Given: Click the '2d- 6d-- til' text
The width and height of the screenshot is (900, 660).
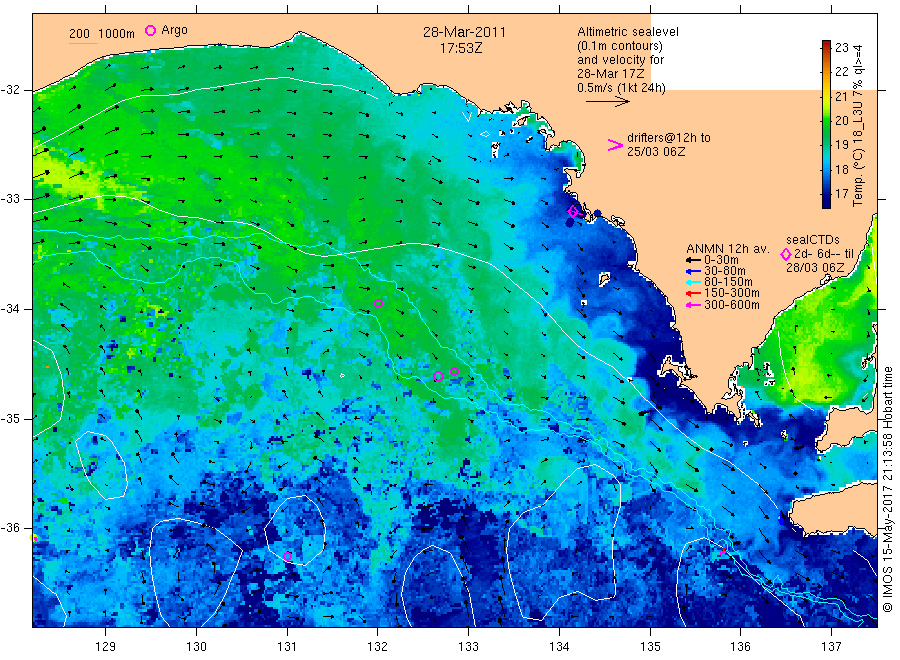Looking at the screenshot, I should 824,254.
